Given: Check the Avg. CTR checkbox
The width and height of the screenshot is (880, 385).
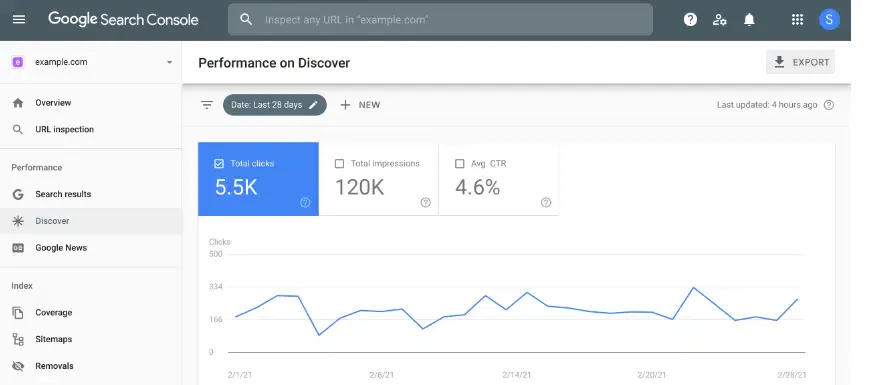Looking at the screenshot, I should point(460,164).
